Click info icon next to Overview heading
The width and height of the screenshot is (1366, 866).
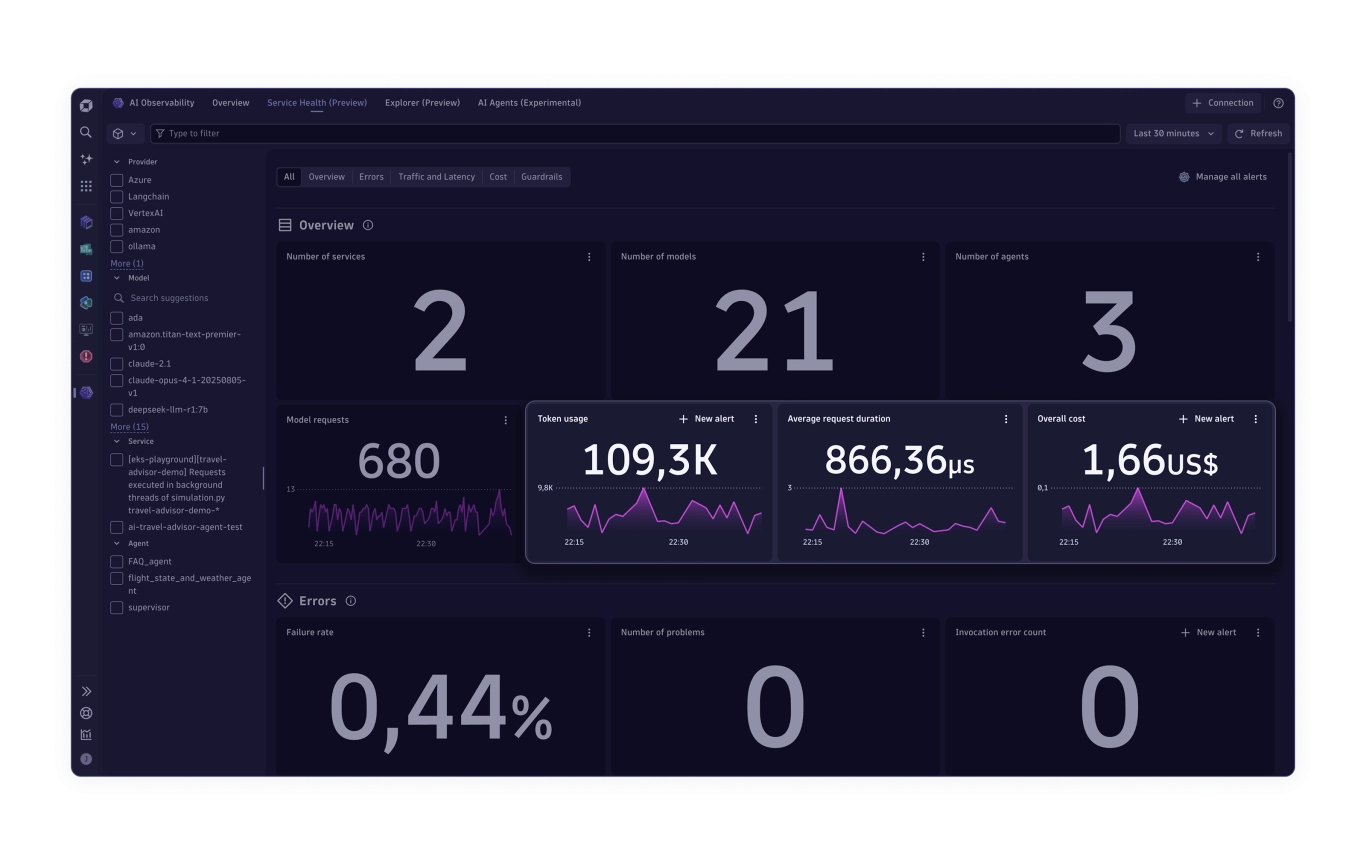[x=368, y=226]
